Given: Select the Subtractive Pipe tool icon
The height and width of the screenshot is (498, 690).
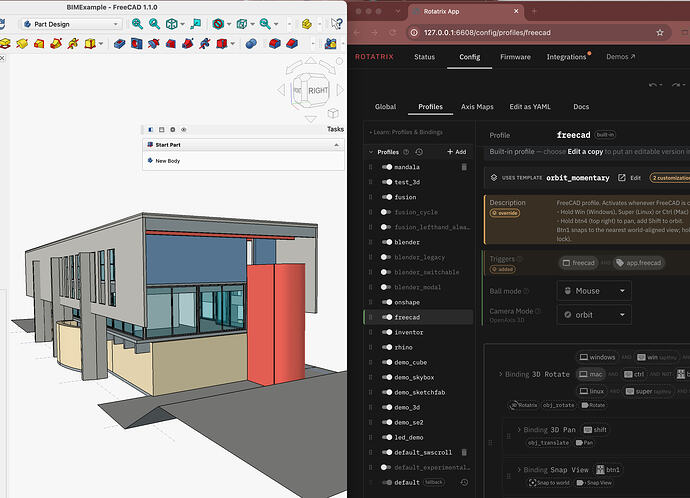Looking at the screenshot, I should tap(187, 44).
